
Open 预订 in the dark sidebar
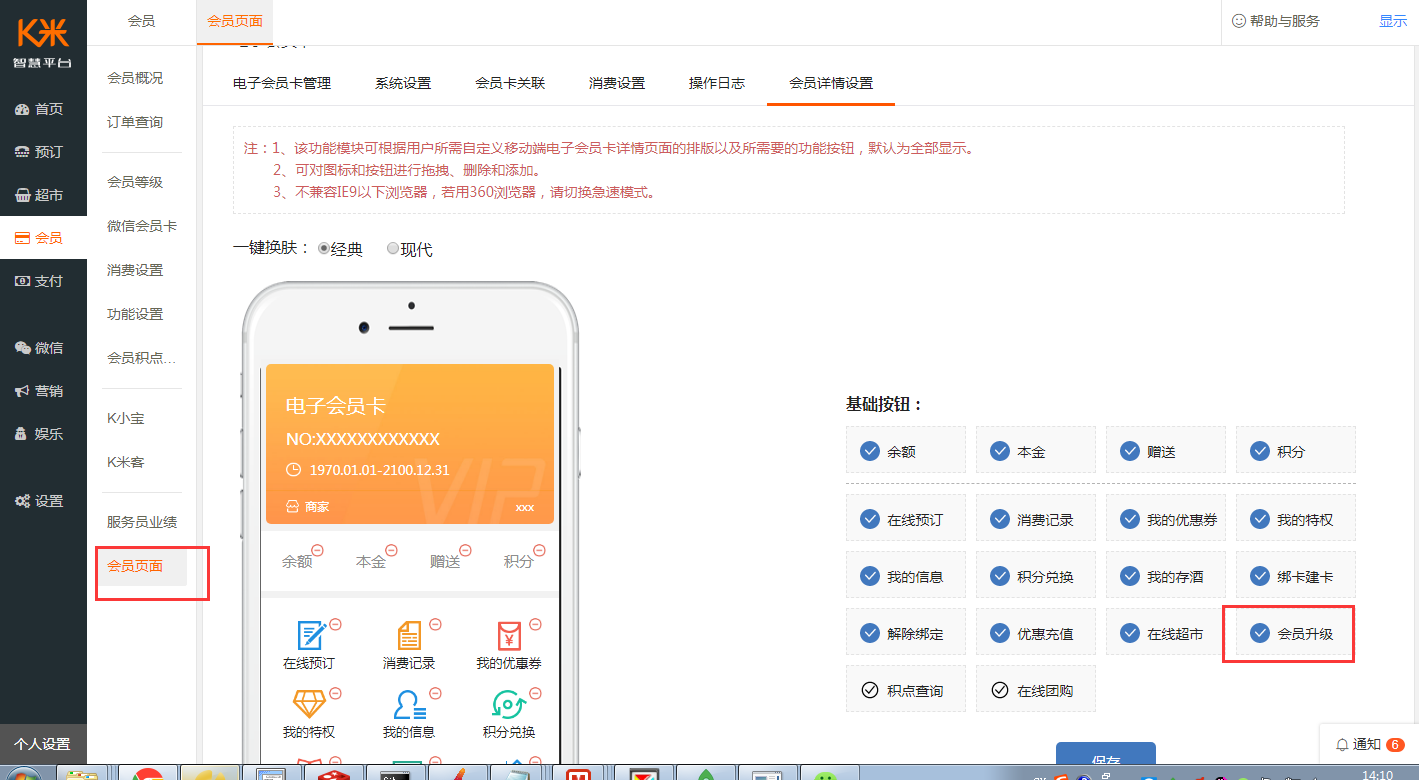tap(40, 152)
